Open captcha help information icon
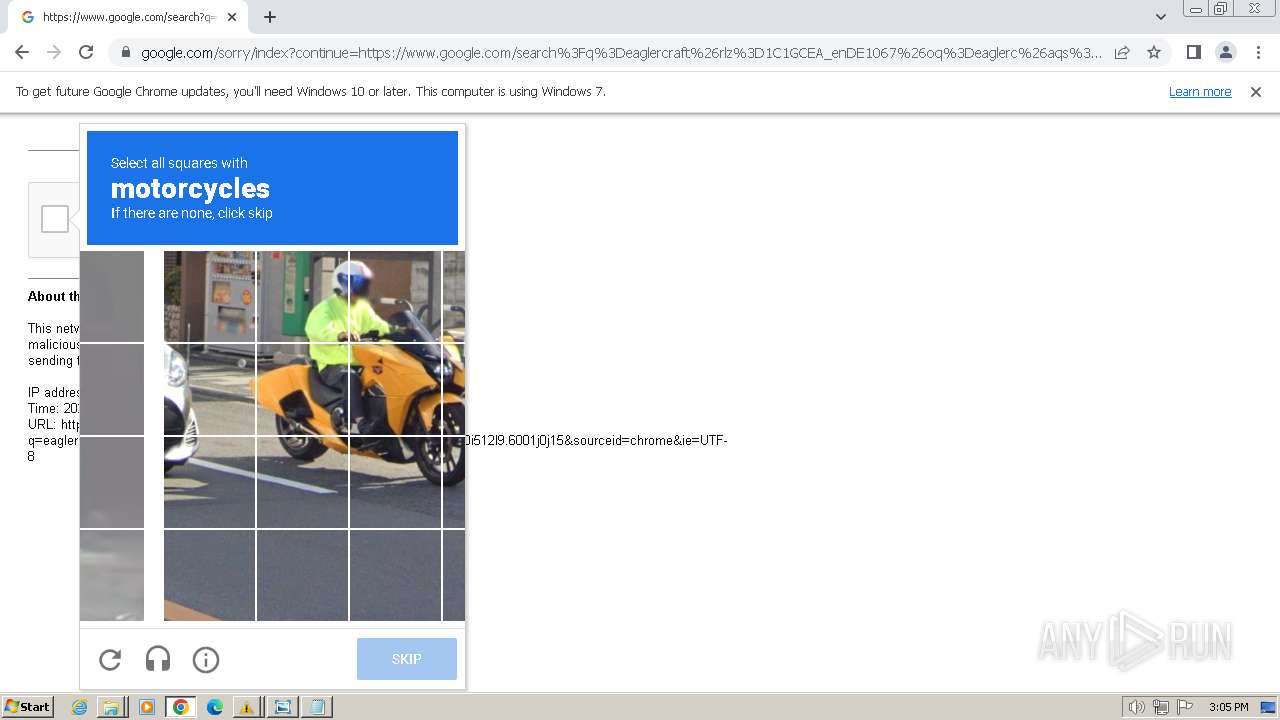The width and height of the screenshot is (1280, 720). (x=206, y=660)
